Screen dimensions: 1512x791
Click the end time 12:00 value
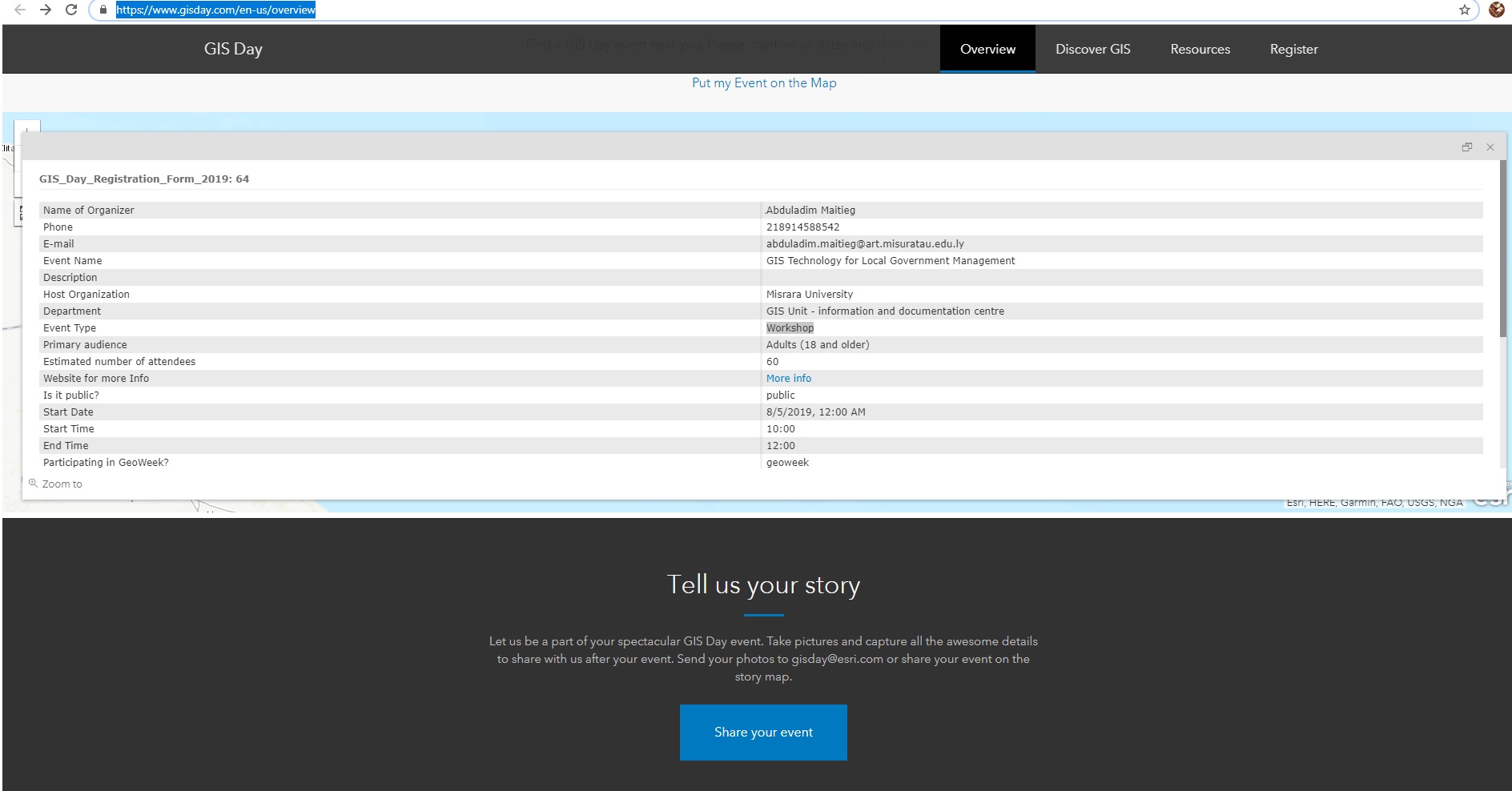[x=781, y=445]
